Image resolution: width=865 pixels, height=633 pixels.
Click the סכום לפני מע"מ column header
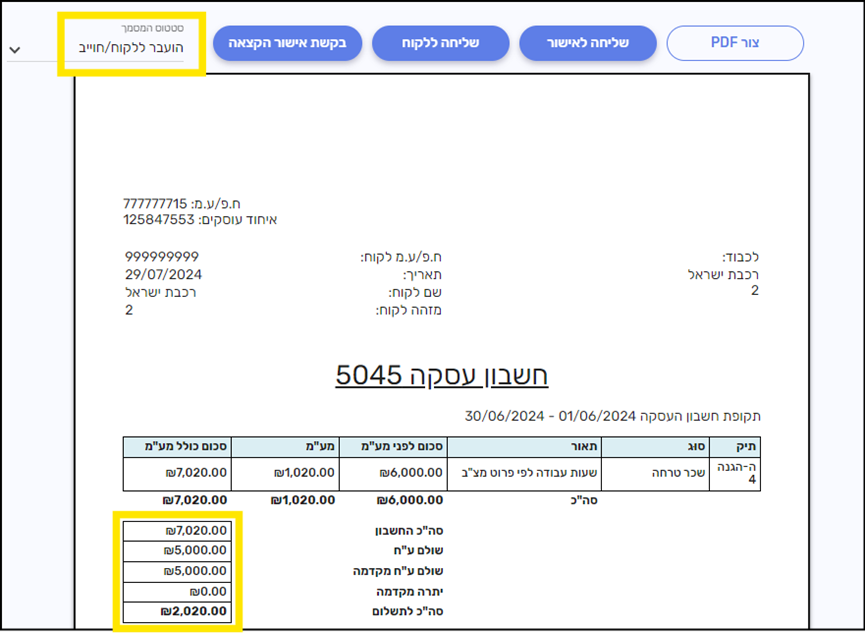tap(393, 447)
